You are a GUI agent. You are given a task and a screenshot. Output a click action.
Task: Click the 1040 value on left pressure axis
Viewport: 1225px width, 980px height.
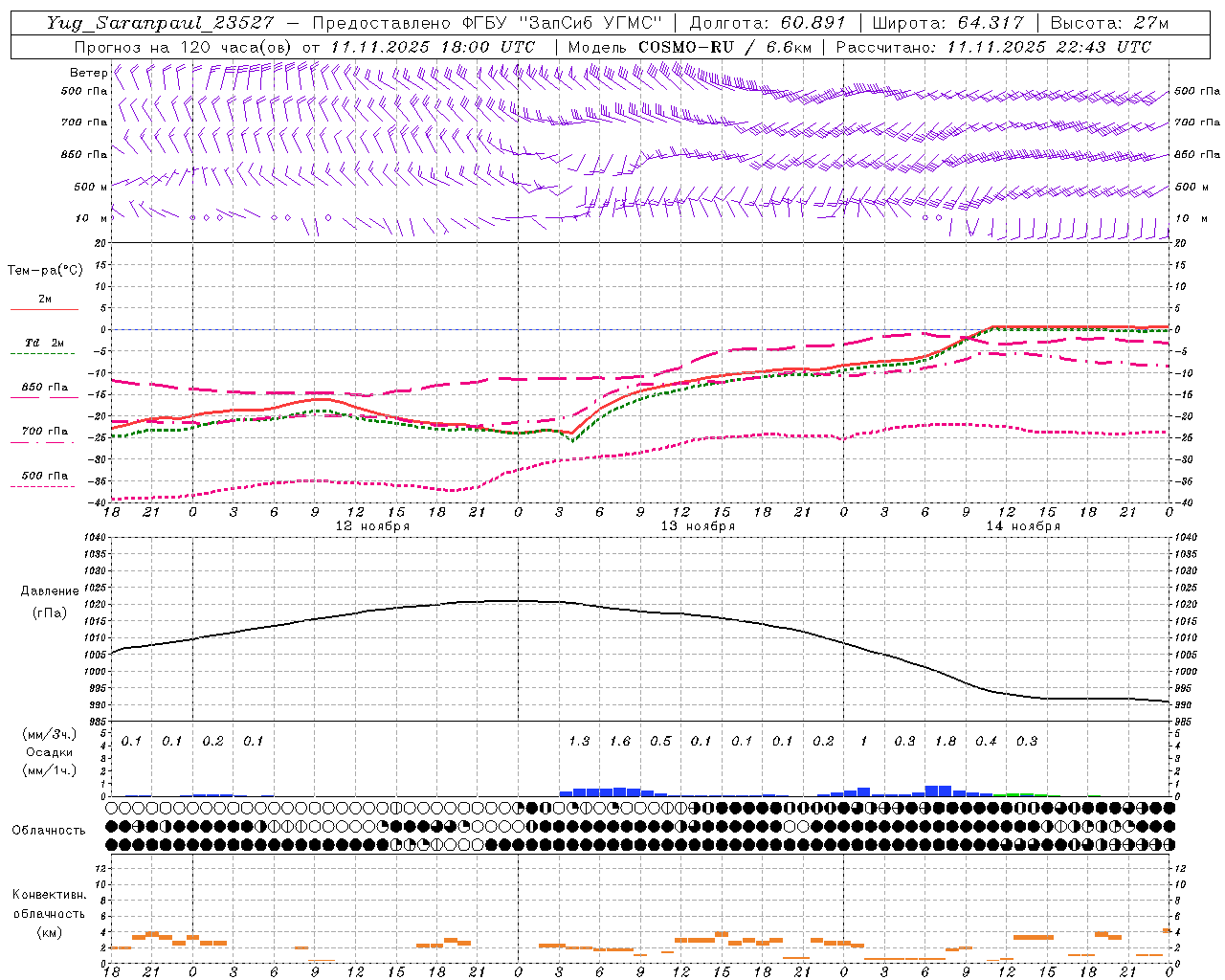point(94,538)
